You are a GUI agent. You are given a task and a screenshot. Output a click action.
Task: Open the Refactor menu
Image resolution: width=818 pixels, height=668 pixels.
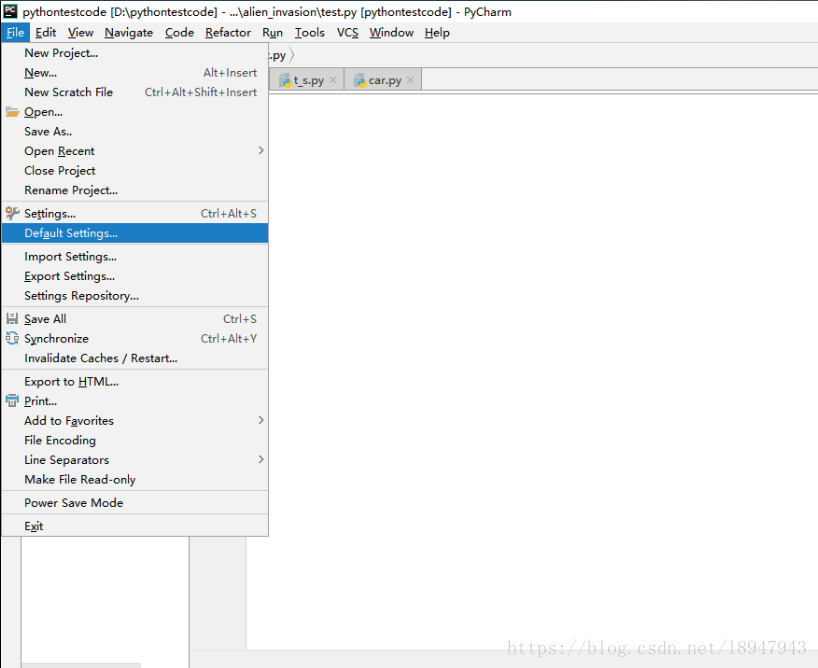228,32
